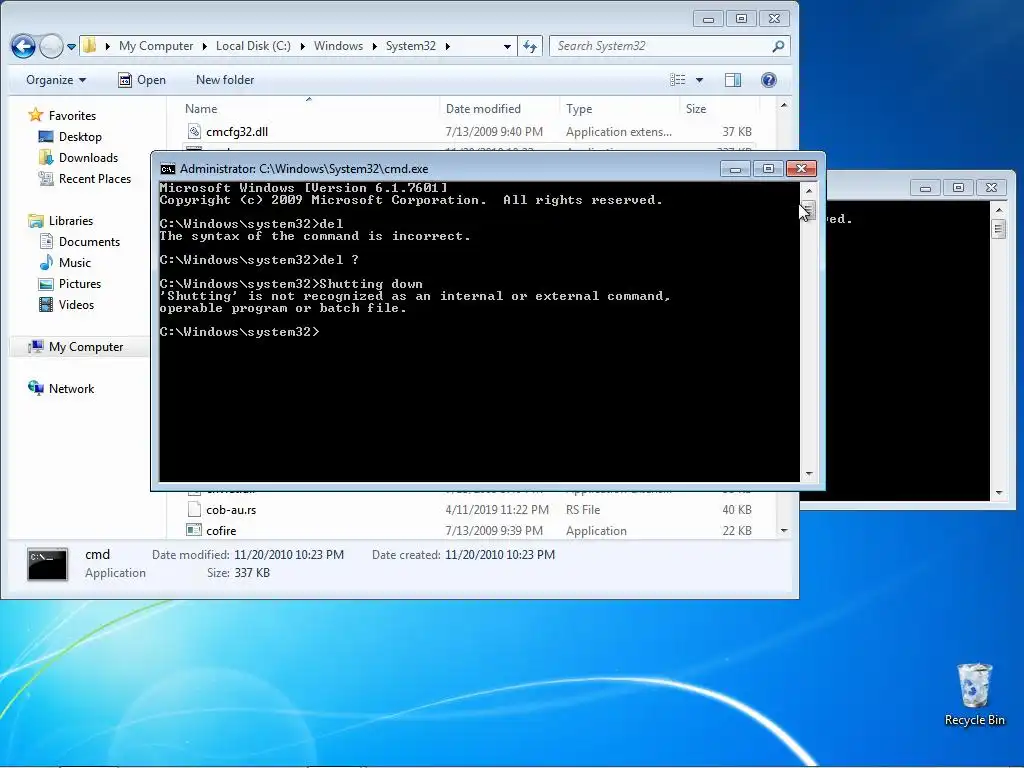
Task: Click the search magnifier icon in Explorer
Action: 778,46
